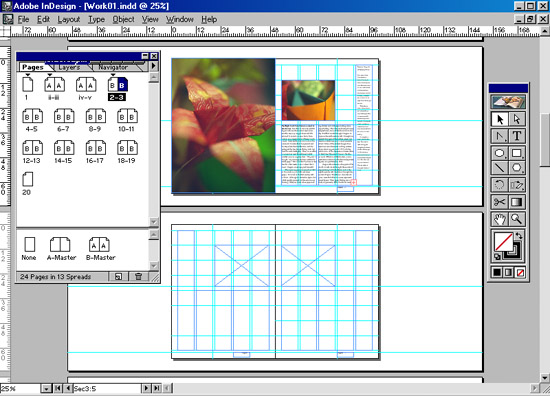Select the Type tool

pos(517,136)
